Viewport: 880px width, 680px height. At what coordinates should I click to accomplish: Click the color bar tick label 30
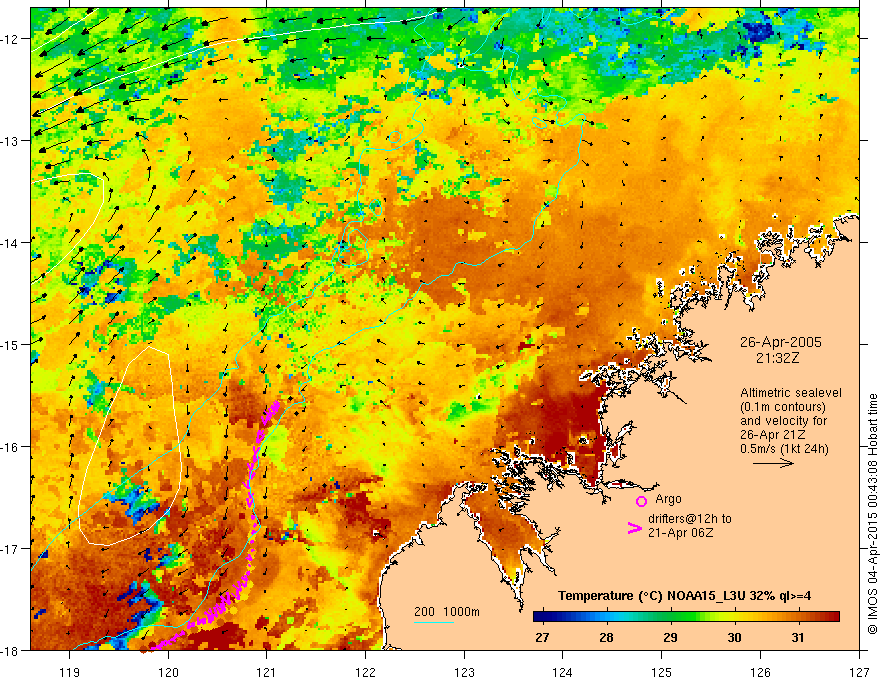tap(734, 637)
